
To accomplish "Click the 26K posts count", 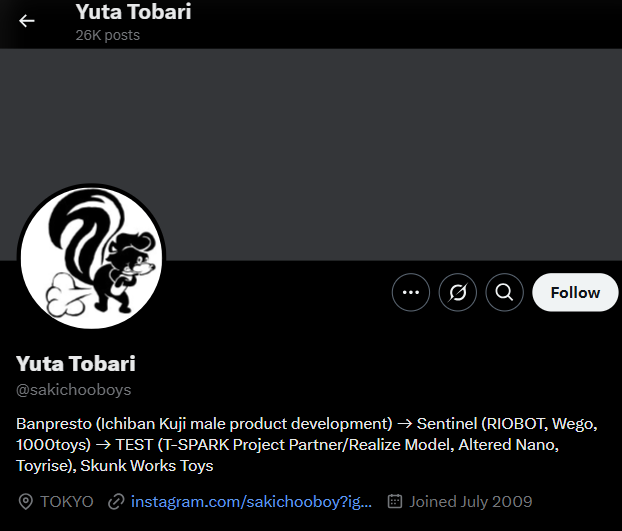I will point(108,35).
